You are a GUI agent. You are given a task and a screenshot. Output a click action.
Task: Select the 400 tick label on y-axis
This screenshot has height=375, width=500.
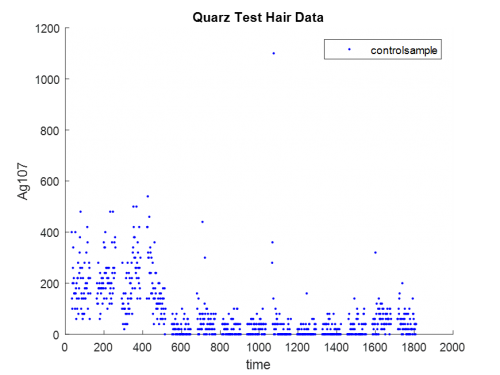pos(50,233)
